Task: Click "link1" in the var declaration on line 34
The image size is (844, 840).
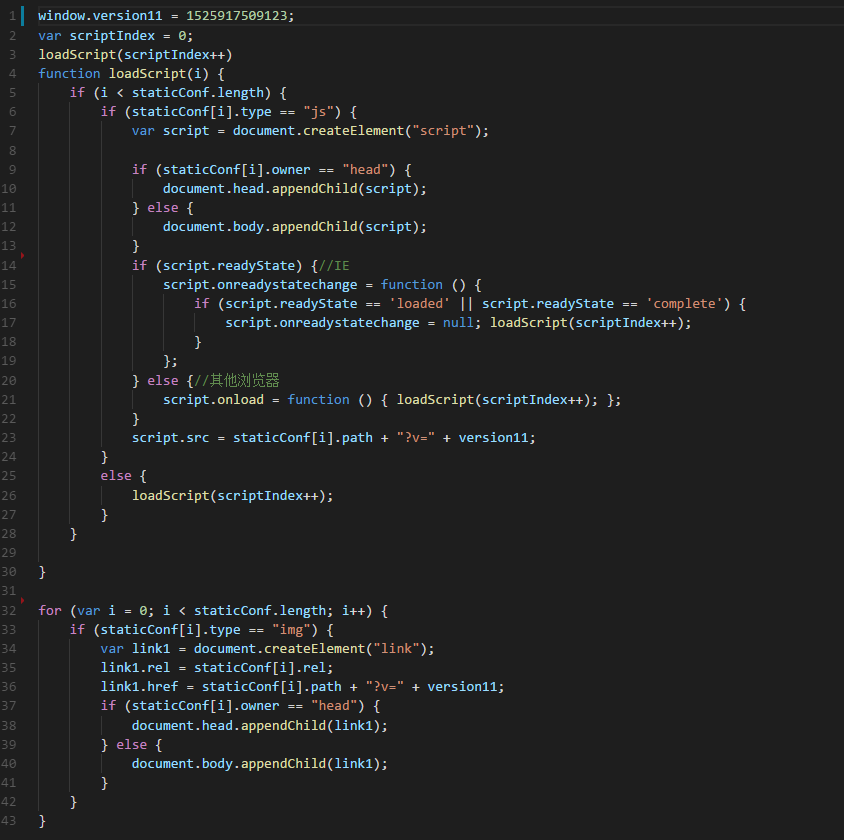Action: click(151, 649)
